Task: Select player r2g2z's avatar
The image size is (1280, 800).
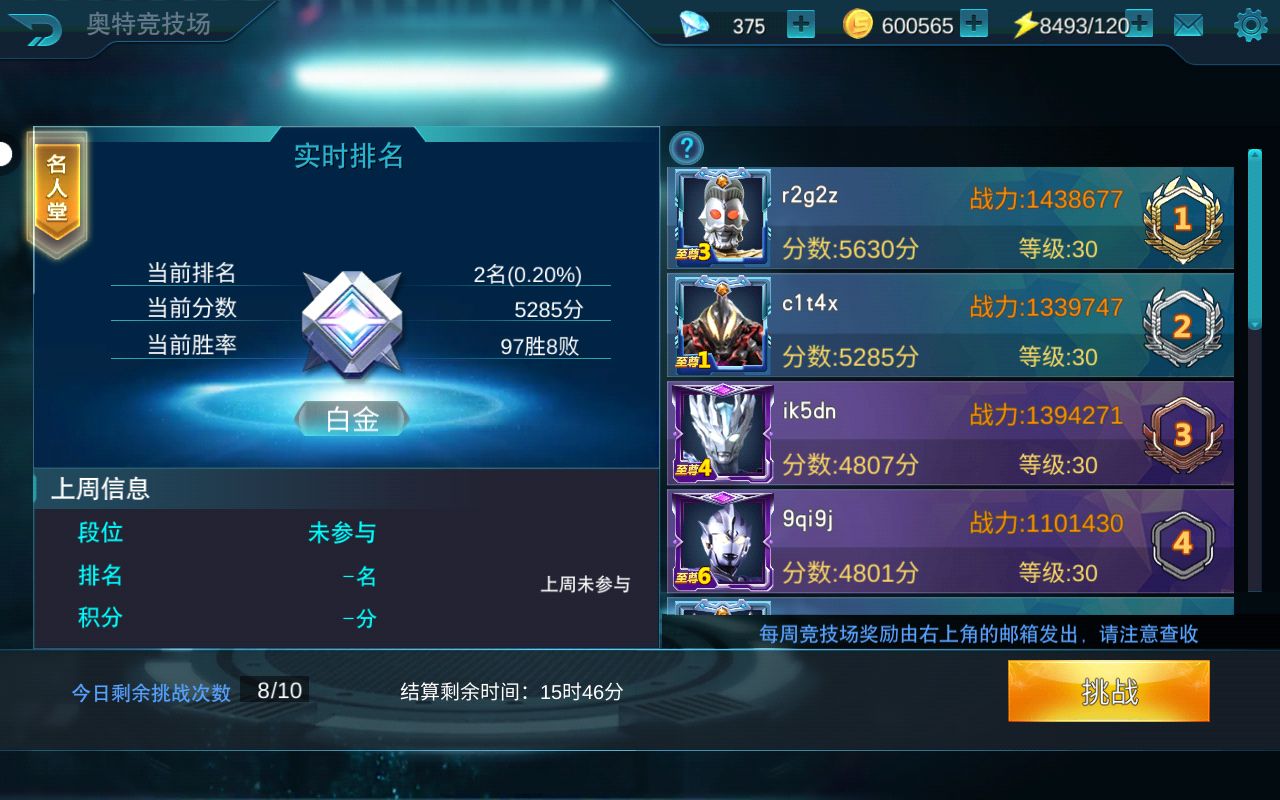Action: pyautogui.click(x=722, y=217)
